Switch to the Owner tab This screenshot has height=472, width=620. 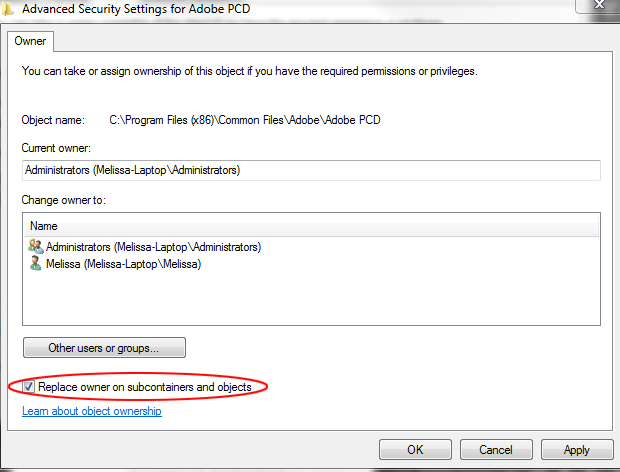[30, 42]
